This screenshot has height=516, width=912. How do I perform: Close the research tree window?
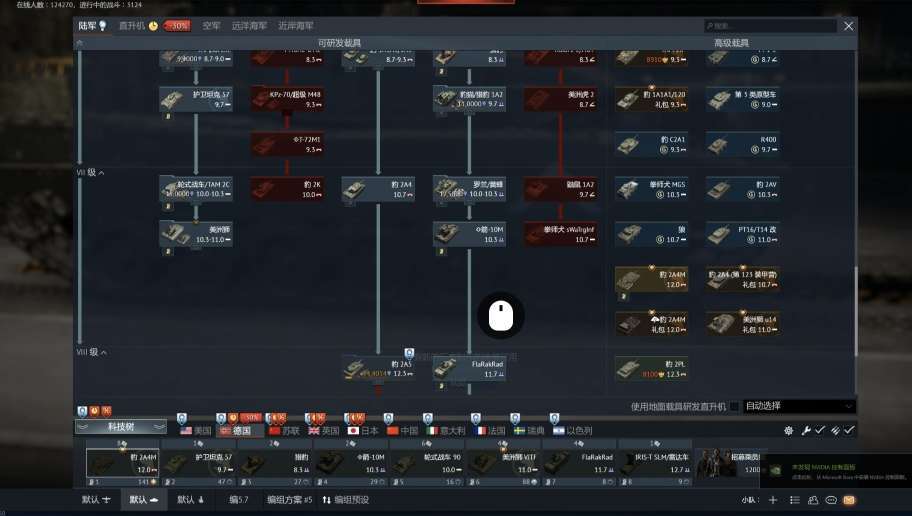tap(849, 26)
